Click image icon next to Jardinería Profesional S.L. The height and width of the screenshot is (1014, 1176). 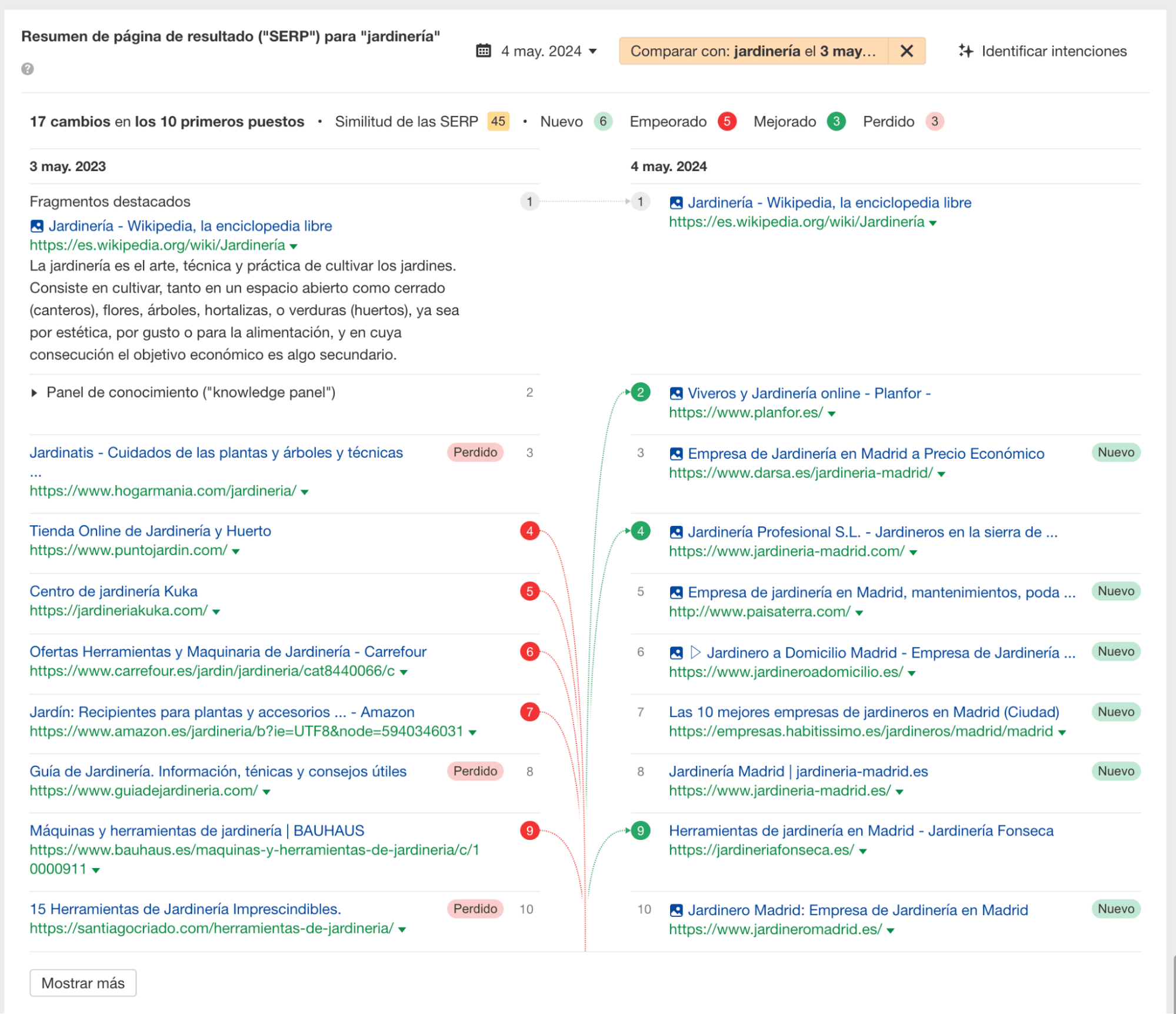pyautogui.click(x=676, y=532)
